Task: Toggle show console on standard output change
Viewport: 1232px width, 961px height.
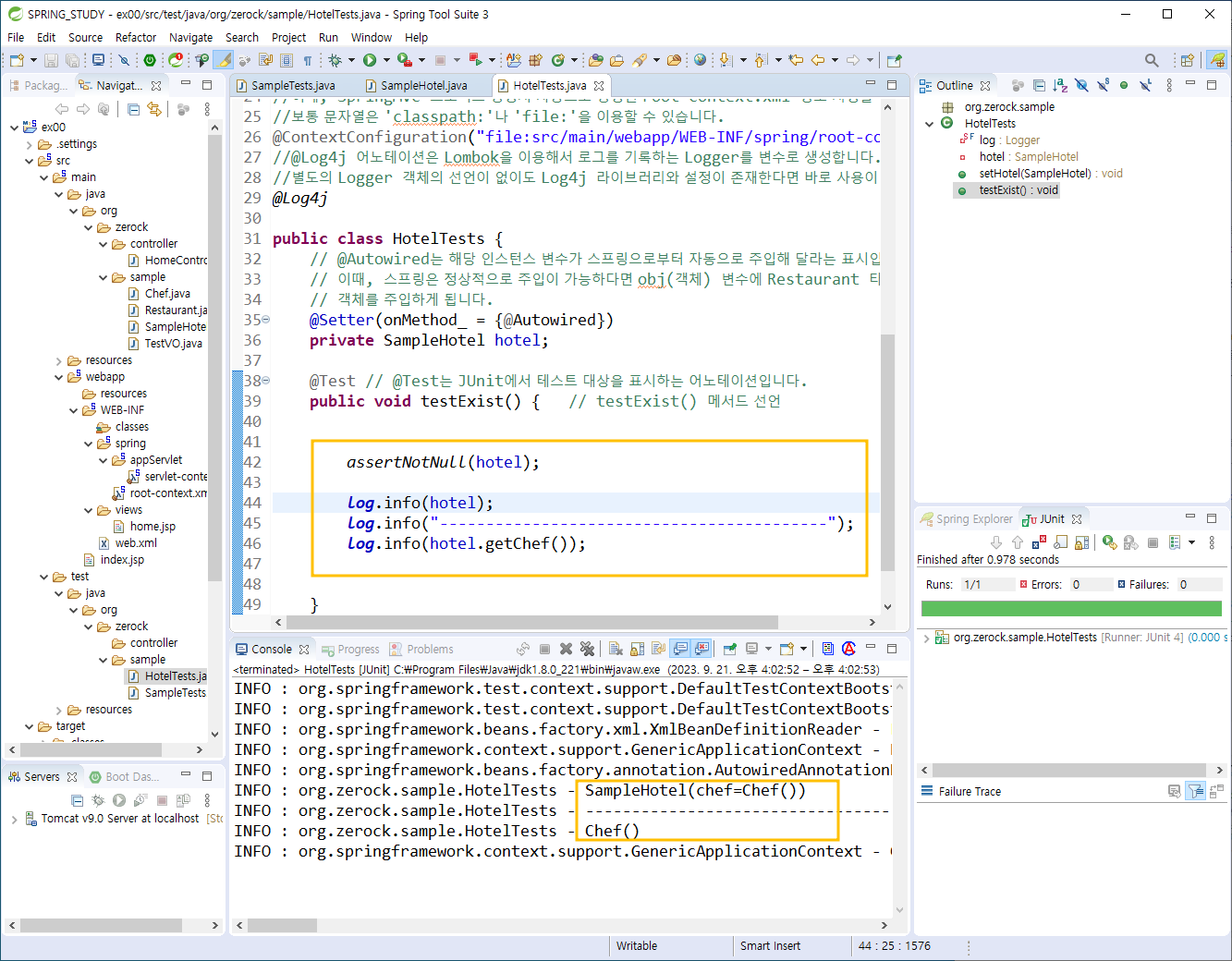Action: (x=681, y=649)
